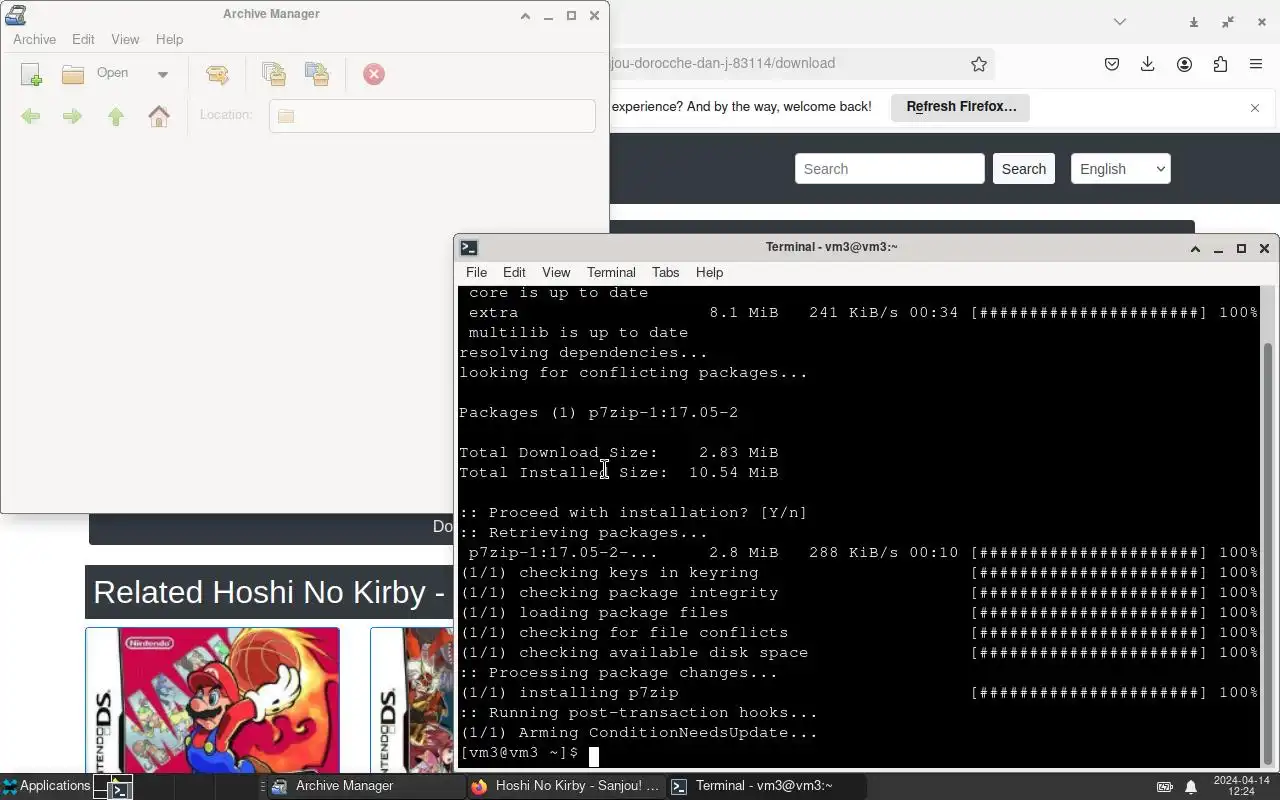Open the View menu in Terminal
The width and height of the screenshot is (1280, 800).
[x=556, y=272]
